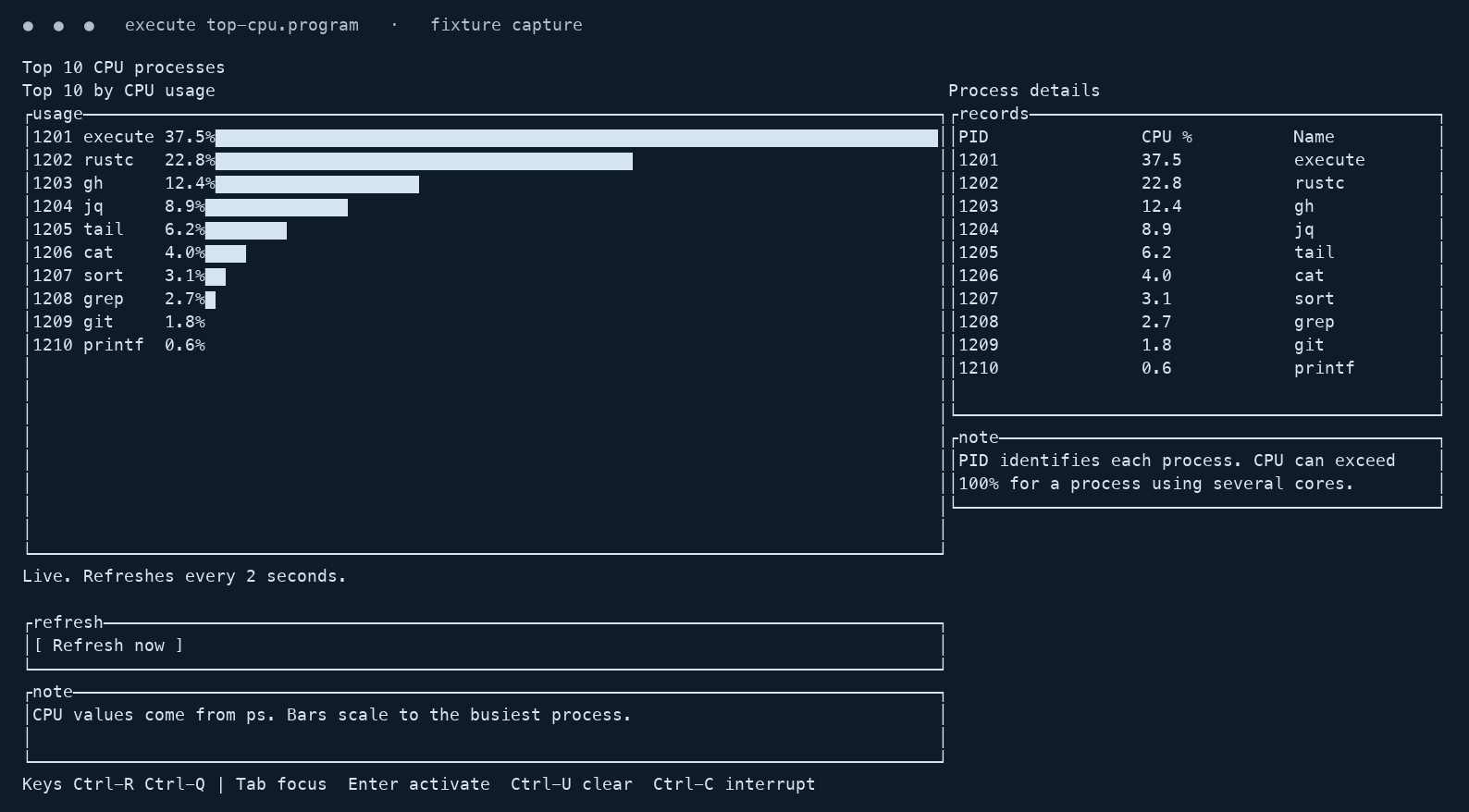Select the 37.5 cell in records table
Screen dimensions: 1469x812
1162,160
